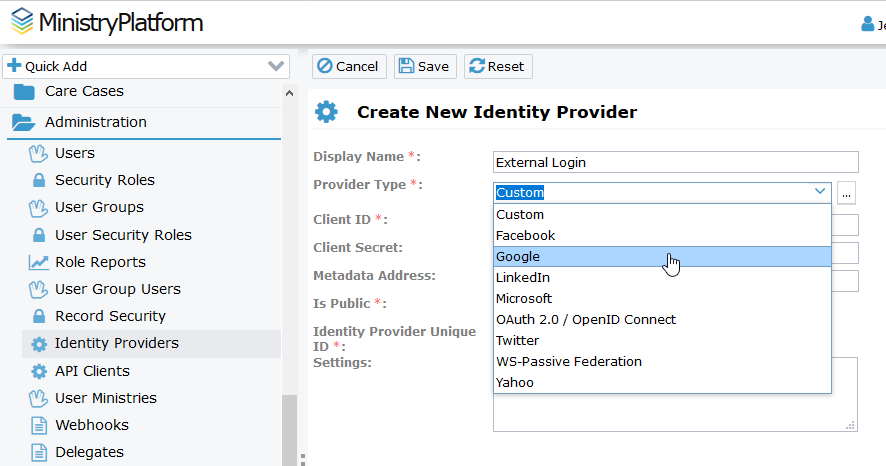
Task: Expand the Care Cases folder
Action: (84, 92)
